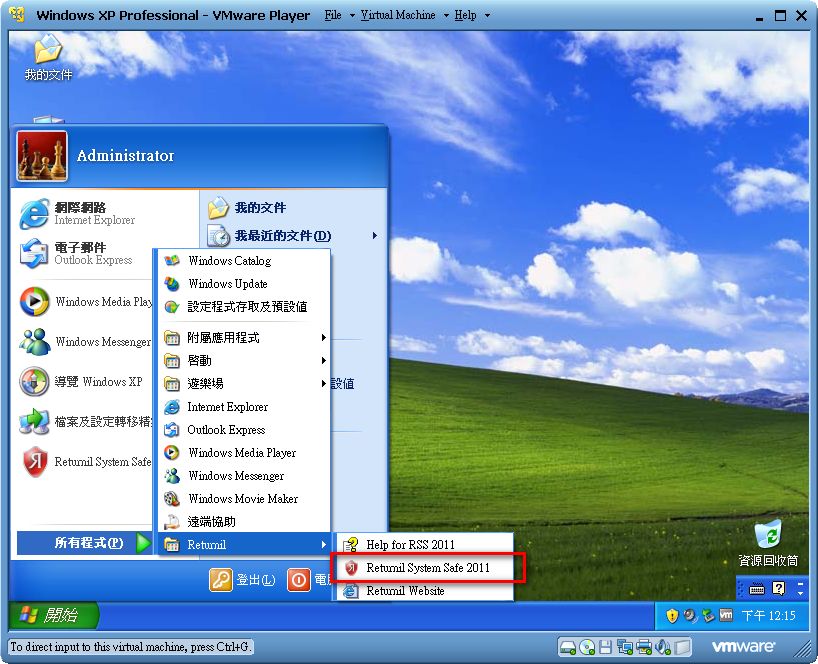Click 所有程式(P) All Programs button

coord(85,543)
